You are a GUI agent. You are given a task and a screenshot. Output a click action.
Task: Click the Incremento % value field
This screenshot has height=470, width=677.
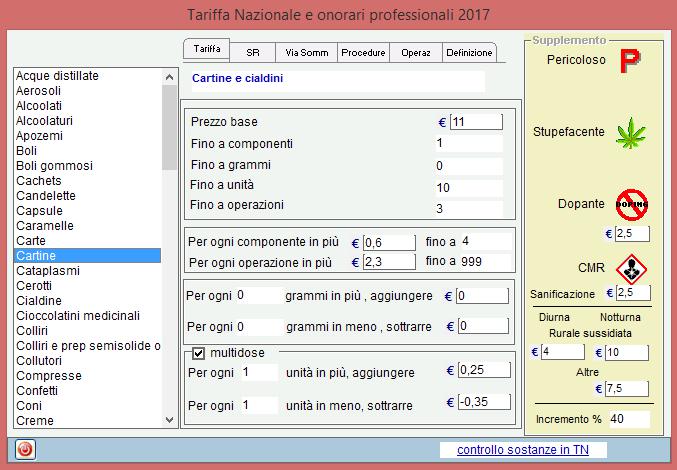629,419
